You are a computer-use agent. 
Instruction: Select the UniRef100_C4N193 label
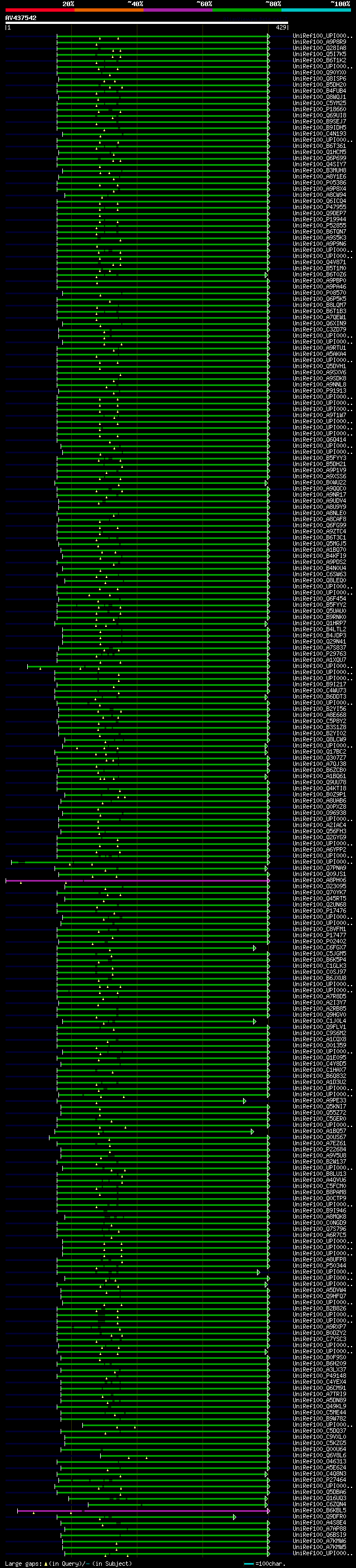coord(319,134)
